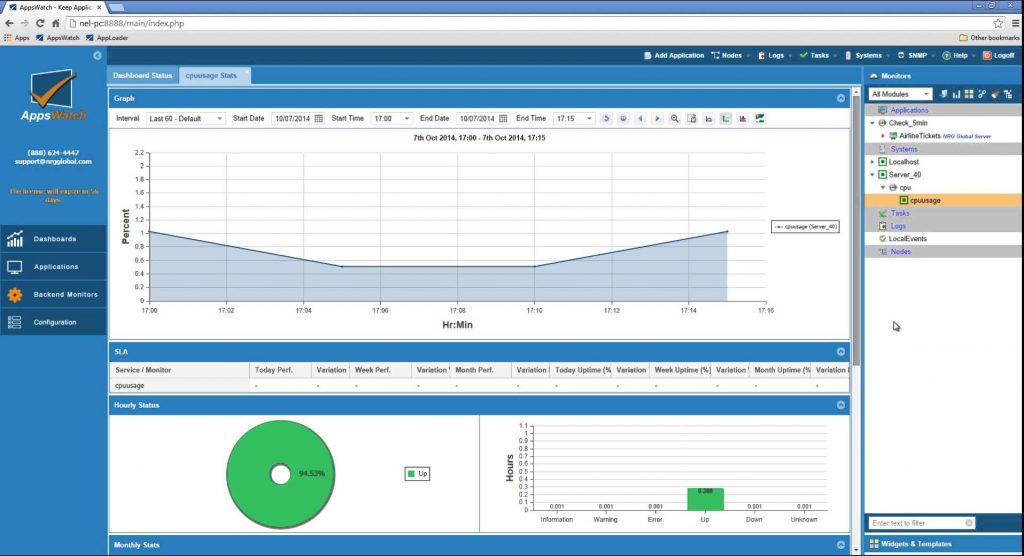Viewport: 1024px width, 556px height.
Task: Collapse the Check_5min tree node
Action: click(872, 123)
